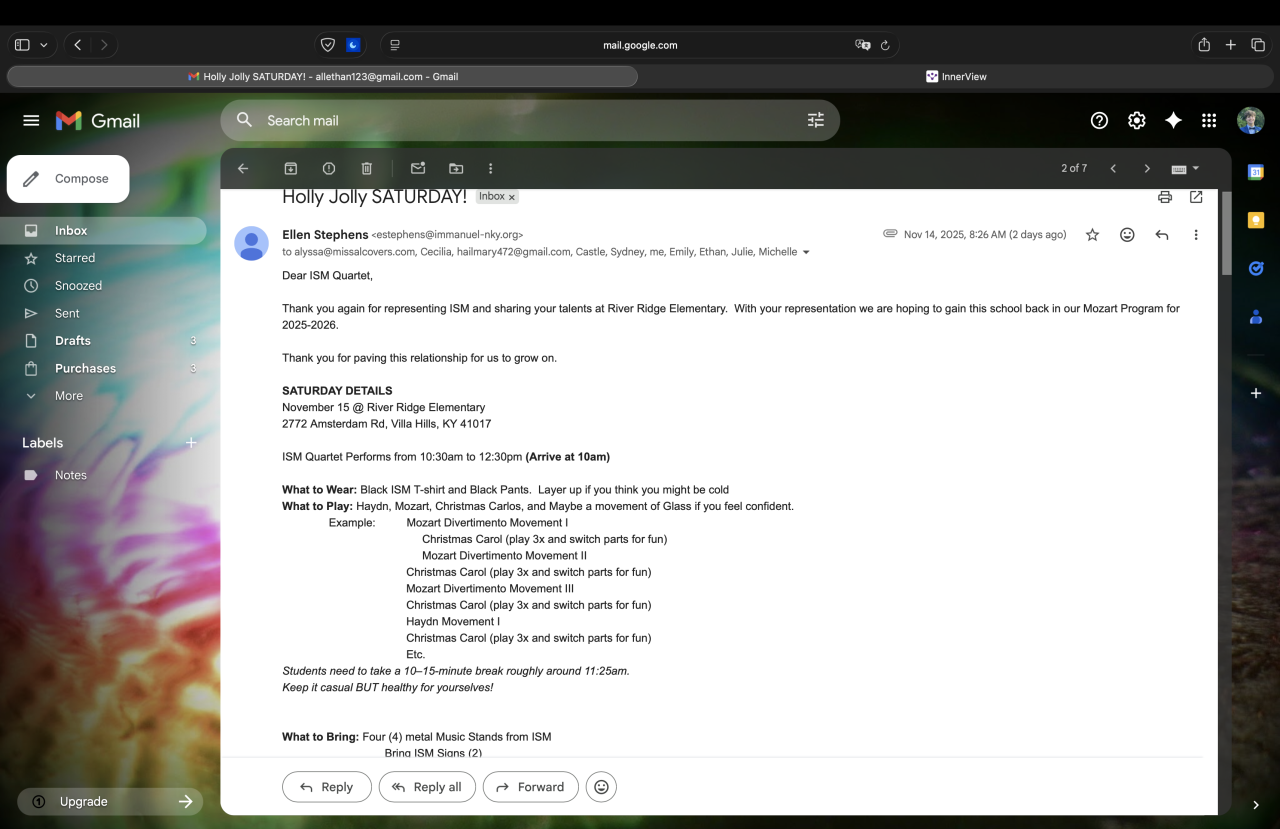The height and width of the screenshot is (829, 1280).
Task: Open Google Contacts side panel
Action: tap(1256, 317)
